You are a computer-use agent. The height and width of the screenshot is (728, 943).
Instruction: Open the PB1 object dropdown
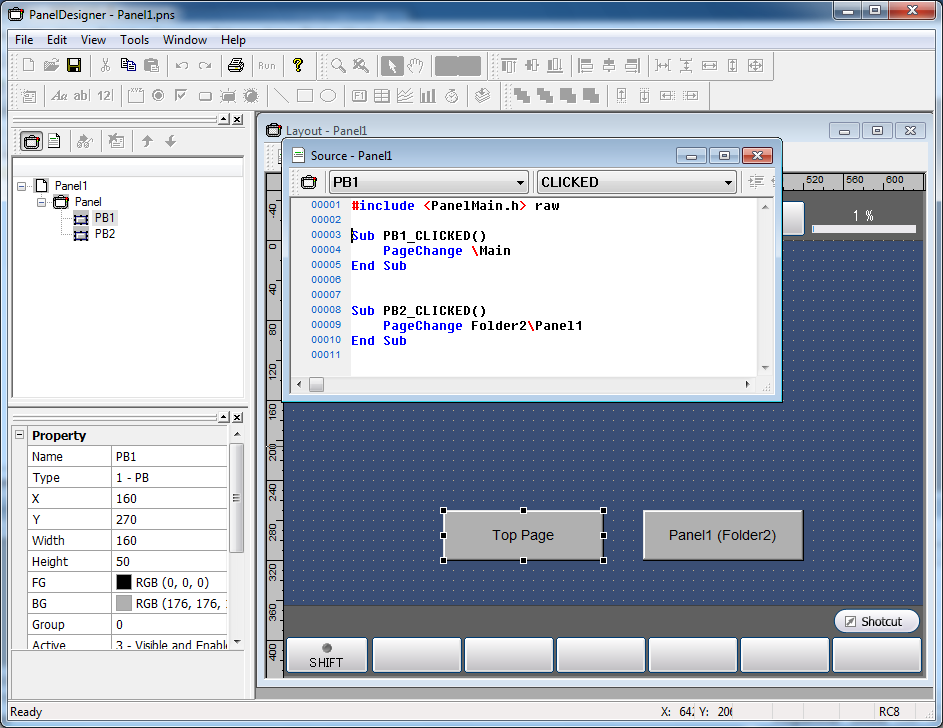[x=519, y=182]
